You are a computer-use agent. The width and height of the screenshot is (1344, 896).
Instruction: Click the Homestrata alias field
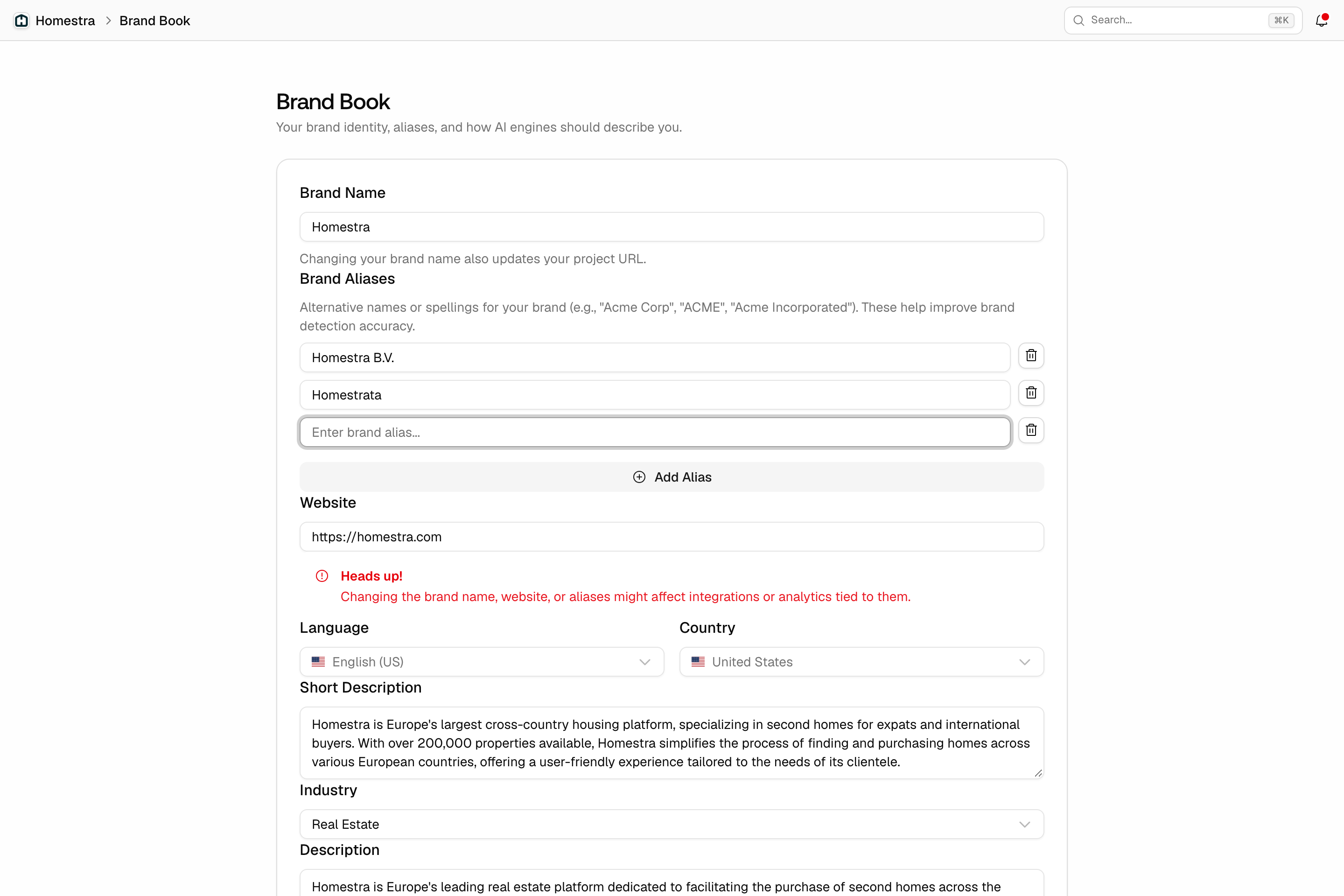point(655,395)
